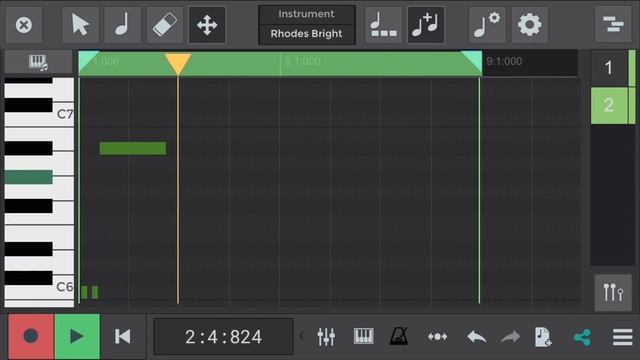640x360 pixels.
Task: Open the on-screen keyboard icon
Action: [363, 336]
